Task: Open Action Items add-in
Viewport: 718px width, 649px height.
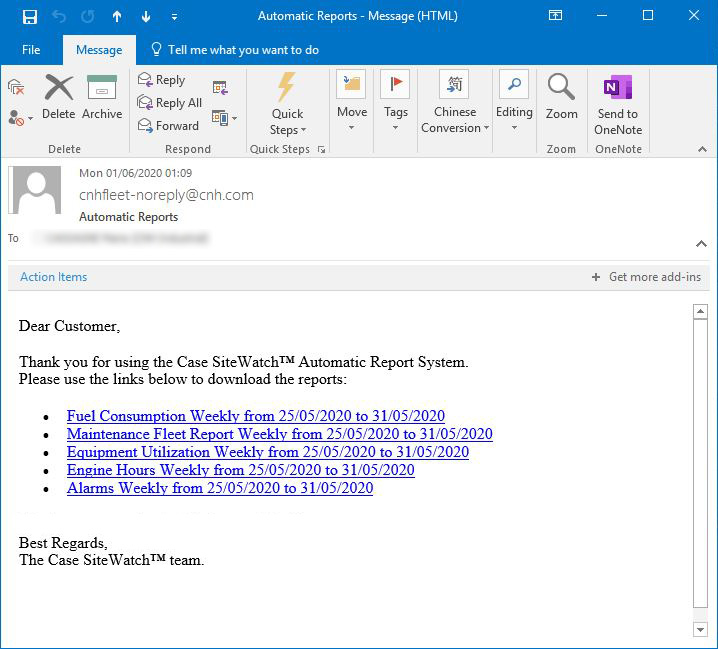Action: point(54,277)
